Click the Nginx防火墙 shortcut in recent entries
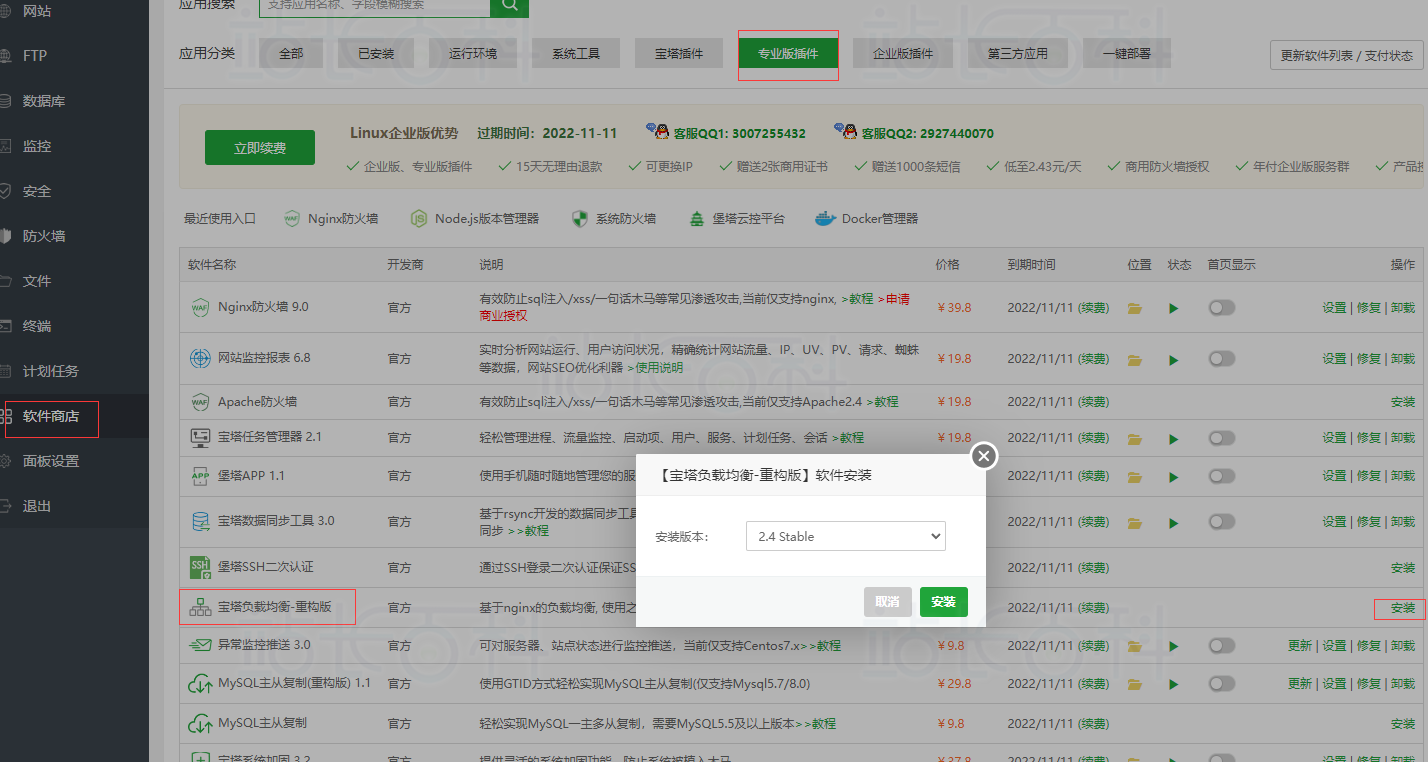Image resolution: width=1428 pixels, height=762 pixels. [331, 218]
